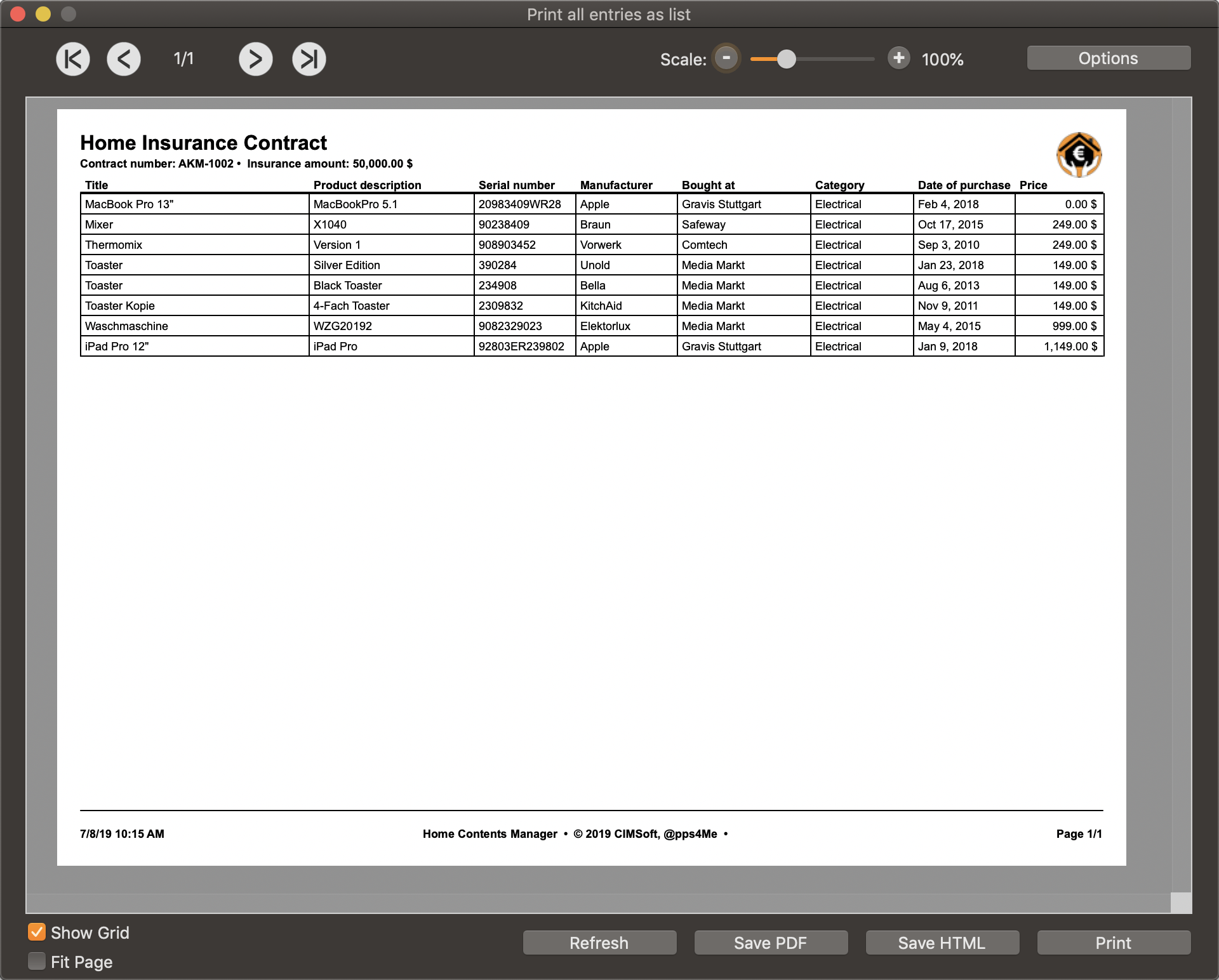Enable the Fit Page checkbox

click(37, 961)
